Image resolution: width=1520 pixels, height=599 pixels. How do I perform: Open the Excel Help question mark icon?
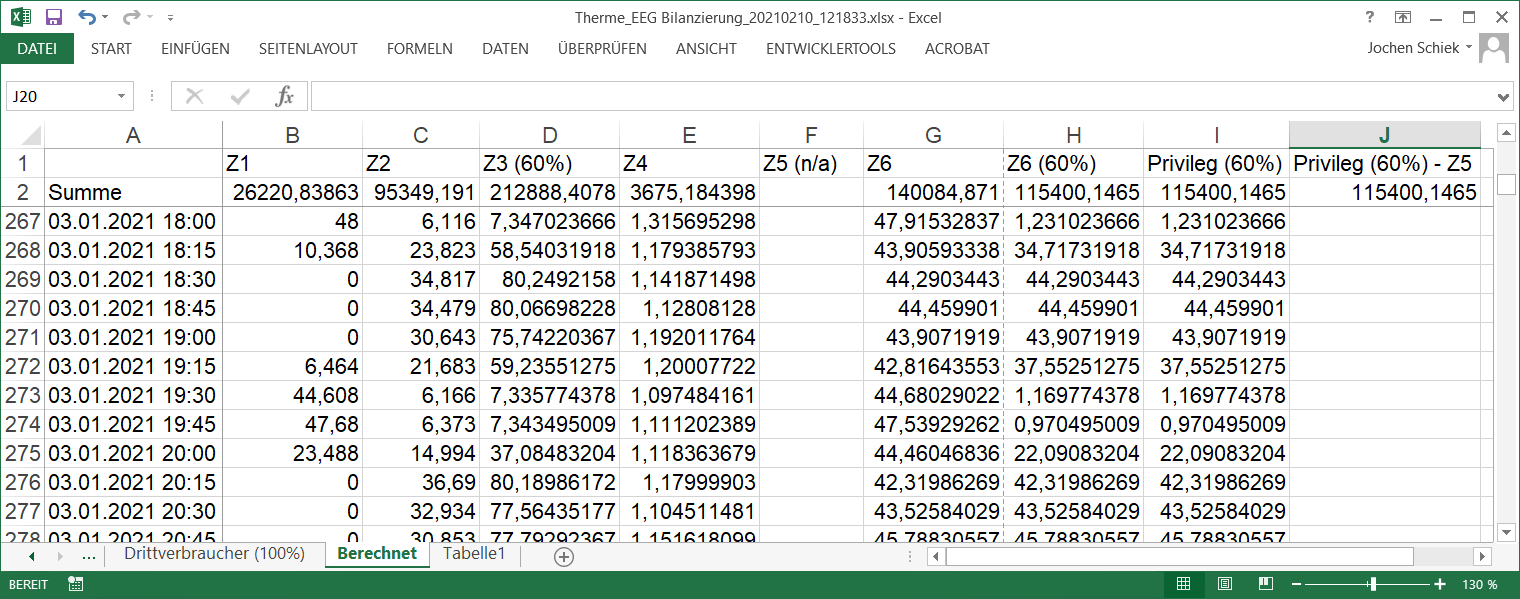point(1369,17)
